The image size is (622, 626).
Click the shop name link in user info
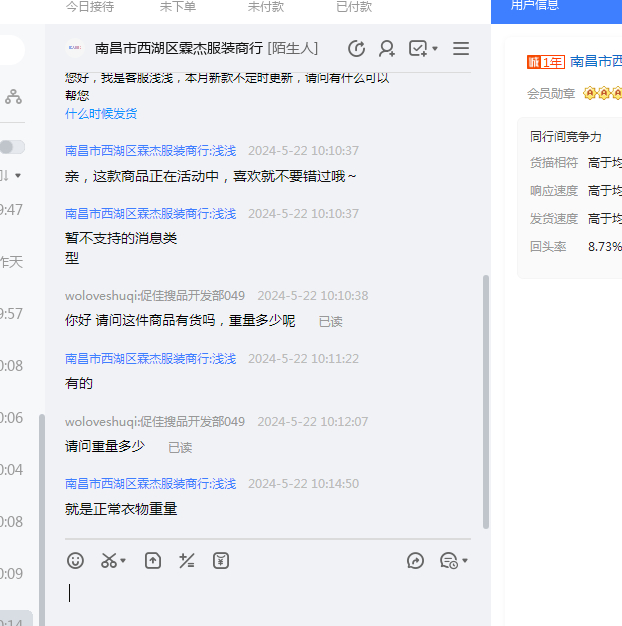[595, 62]
